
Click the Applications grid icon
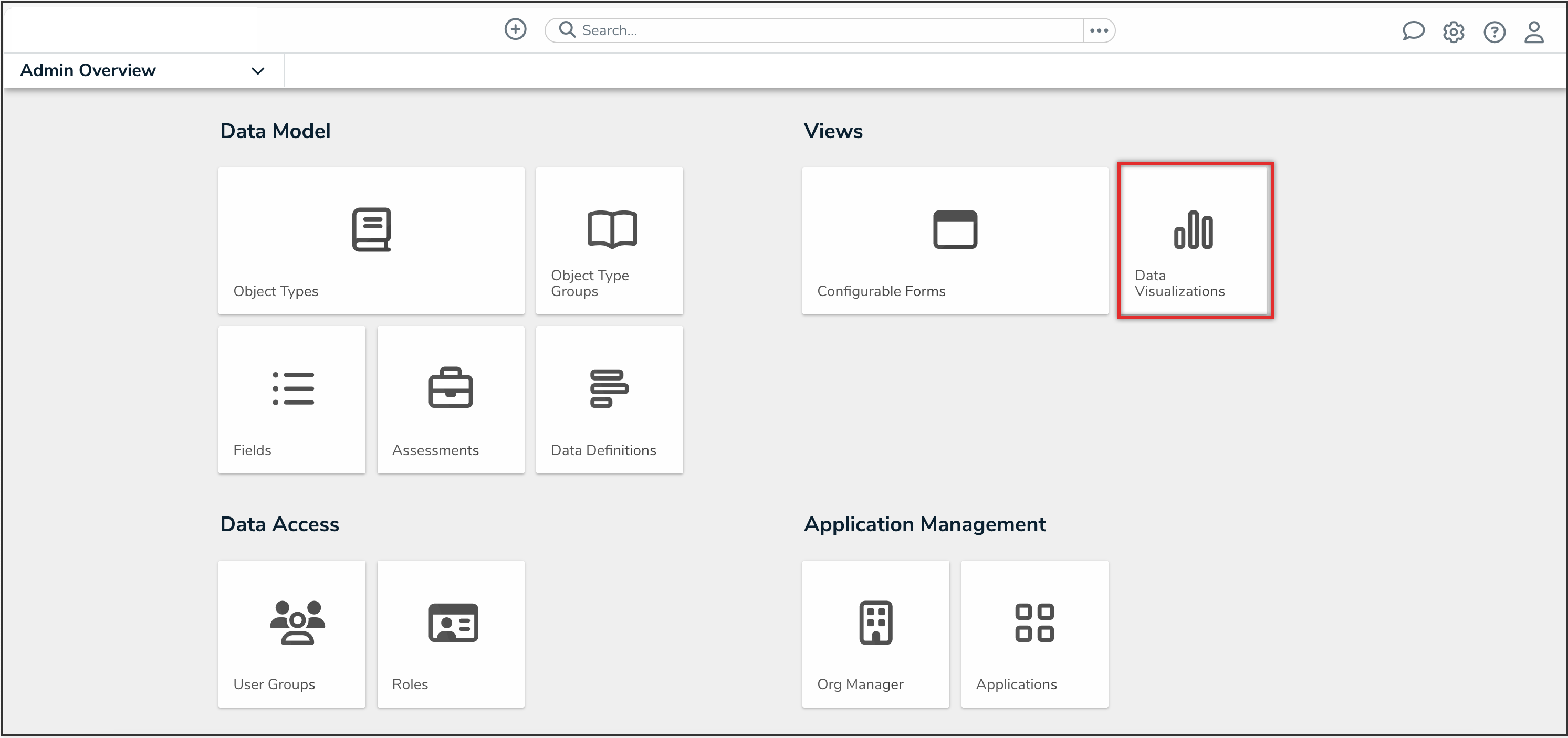tap(1034, 622)
